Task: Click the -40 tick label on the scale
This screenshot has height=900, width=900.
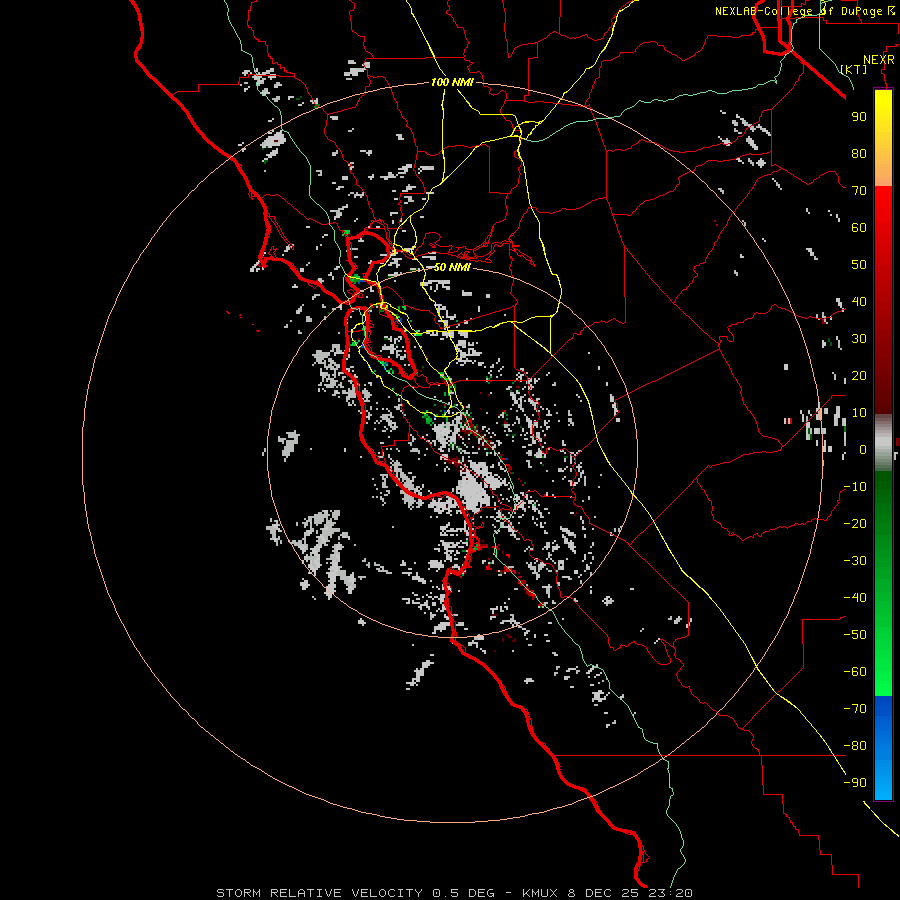Action: (x=855, y=598)
